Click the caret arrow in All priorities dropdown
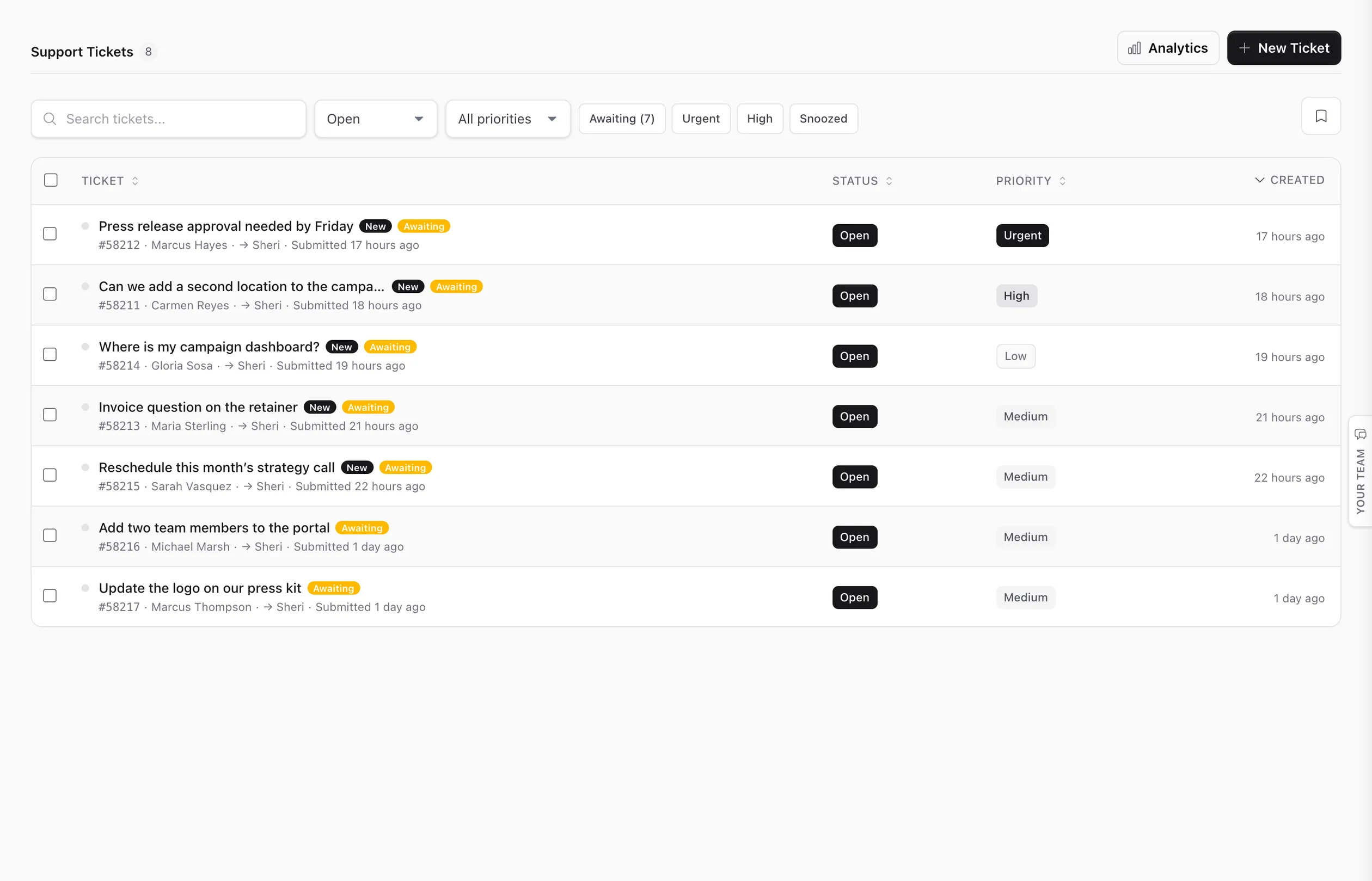Screen dimensions: 1372x881 [552, 119]
